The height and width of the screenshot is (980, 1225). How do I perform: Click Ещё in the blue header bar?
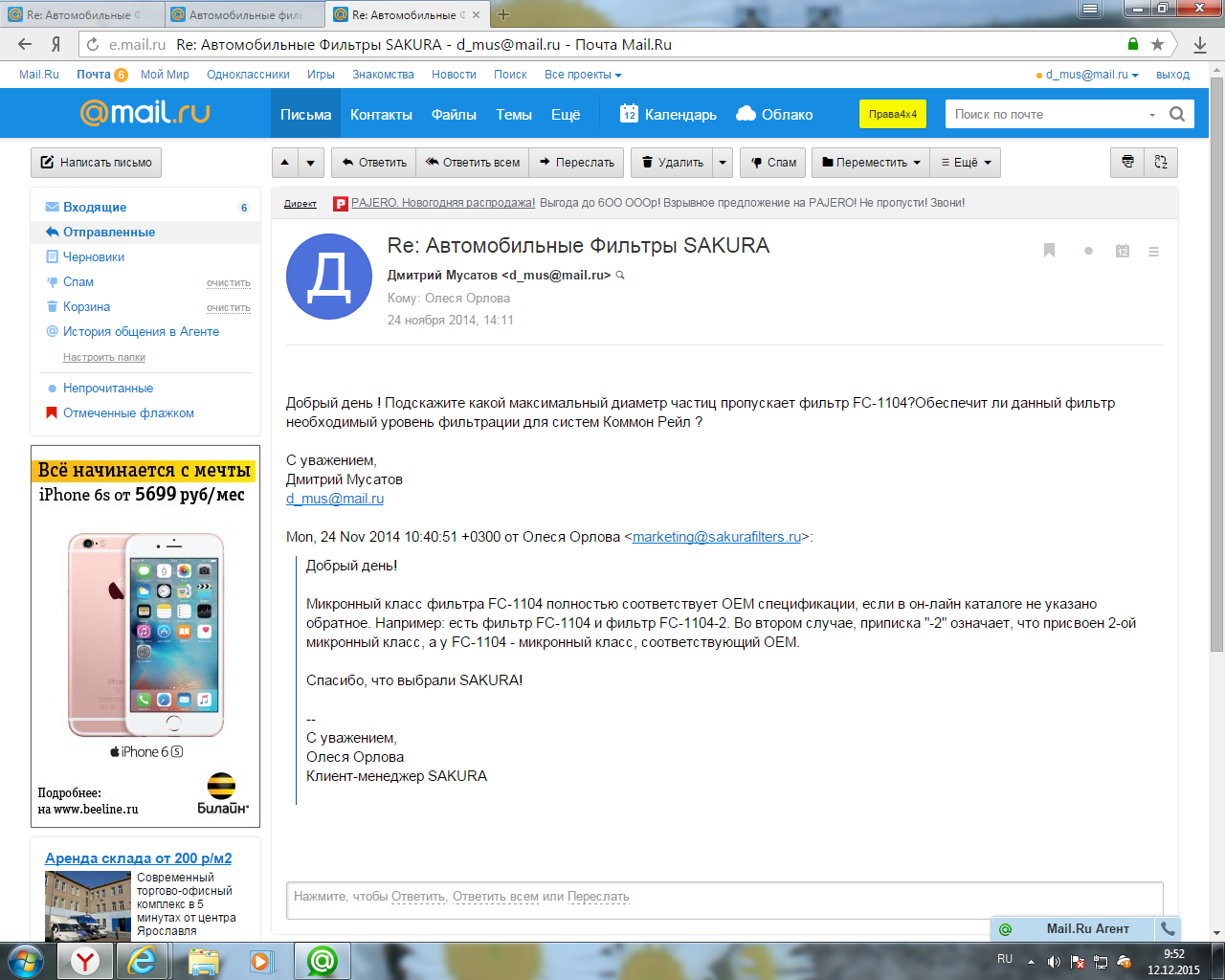click(x=566, y=114)
